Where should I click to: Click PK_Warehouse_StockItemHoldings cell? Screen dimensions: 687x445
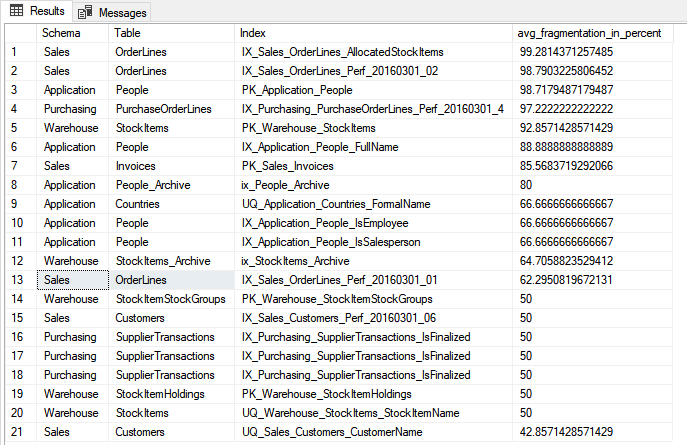(x=373, y=394)
